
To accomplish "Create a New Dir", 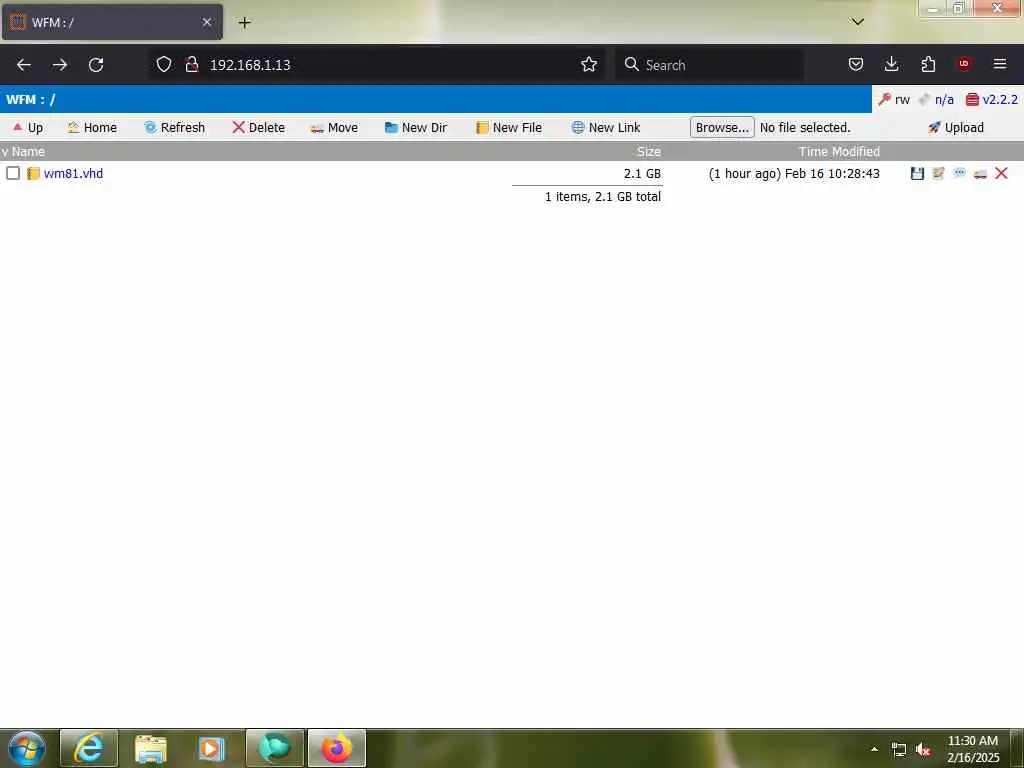I will tap(416, 127).
